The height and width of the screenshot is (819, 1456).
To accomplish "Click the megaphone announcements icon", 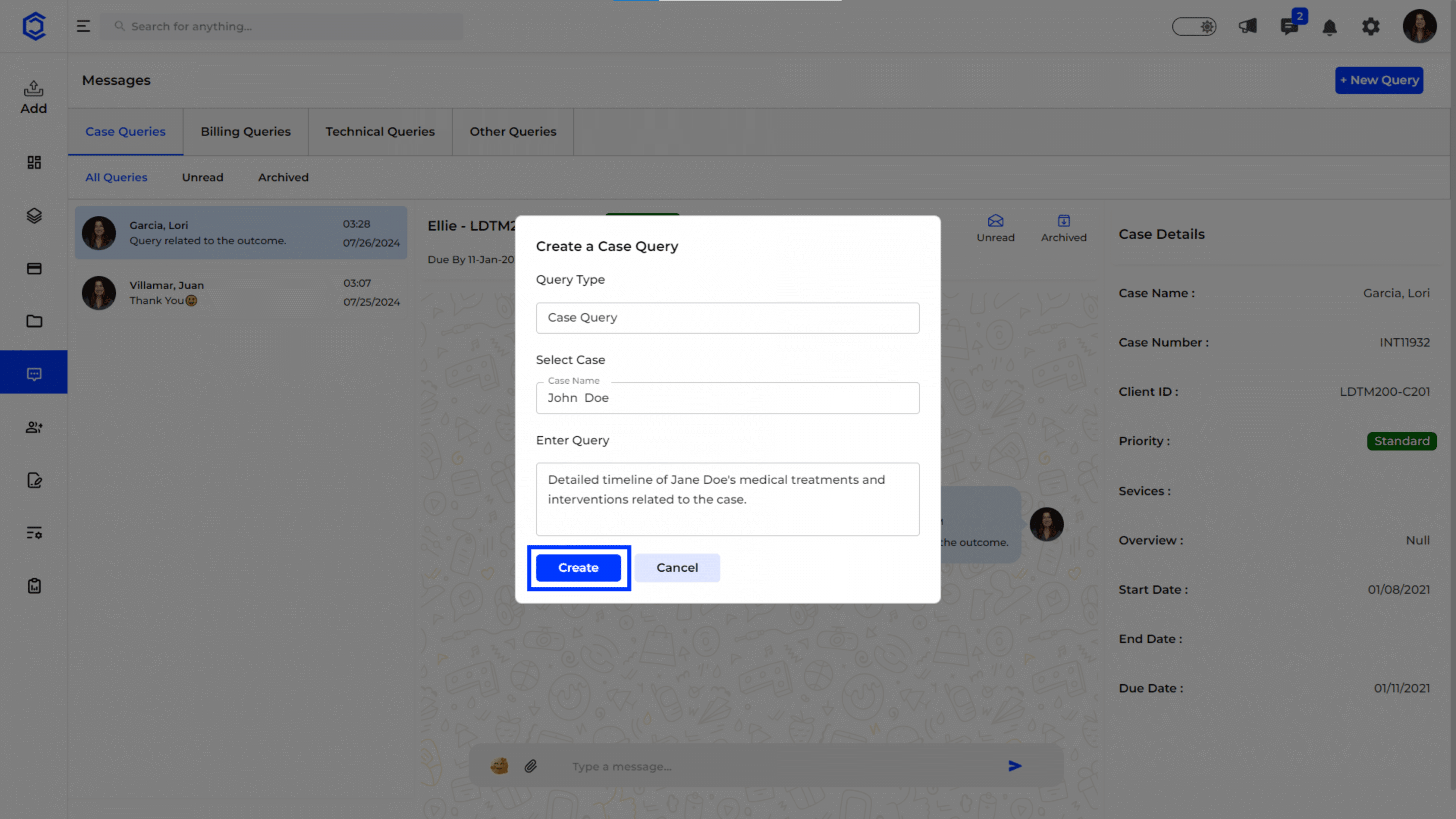I will tap(1247, 26).
